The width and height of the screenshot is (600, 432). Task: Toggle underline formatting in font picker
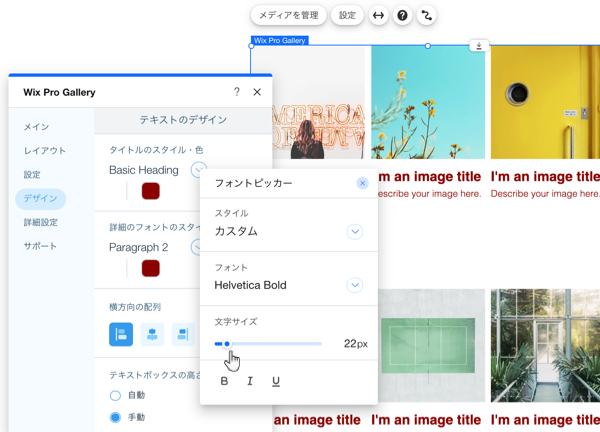point(276,381)
